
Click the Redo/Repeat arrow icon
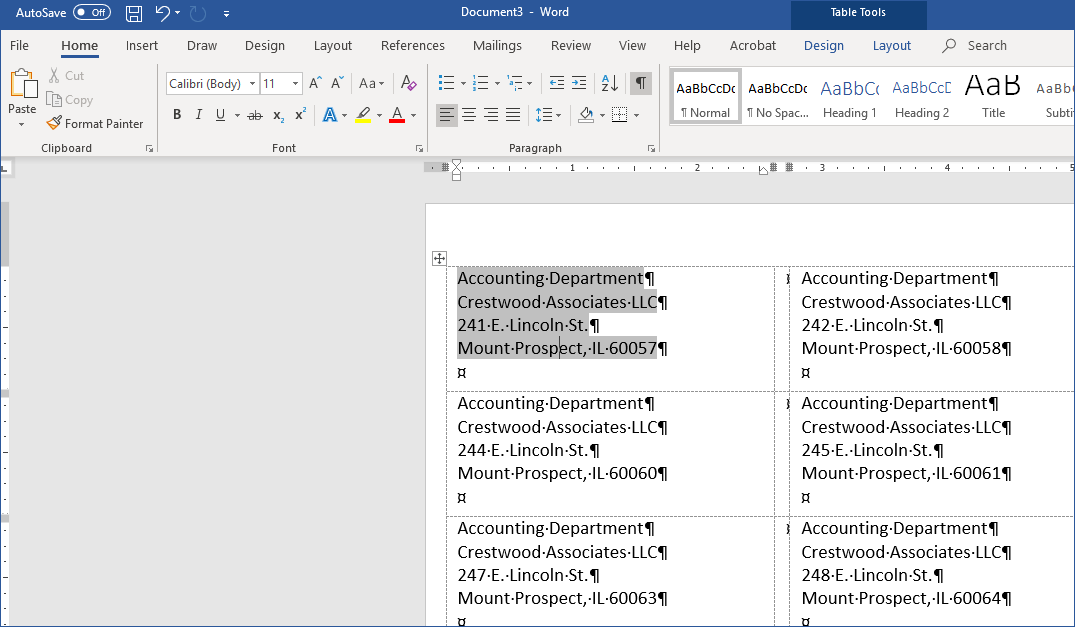197,13
